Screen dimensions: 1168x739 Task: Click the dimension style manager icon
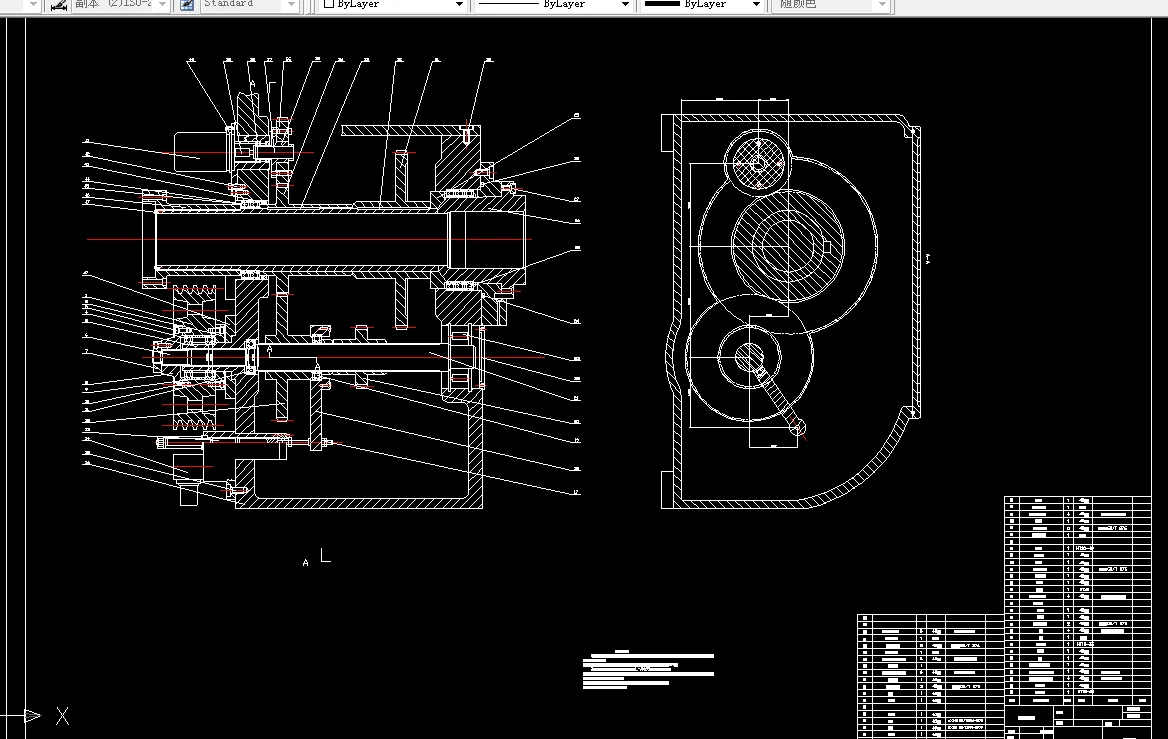(59, 4)
